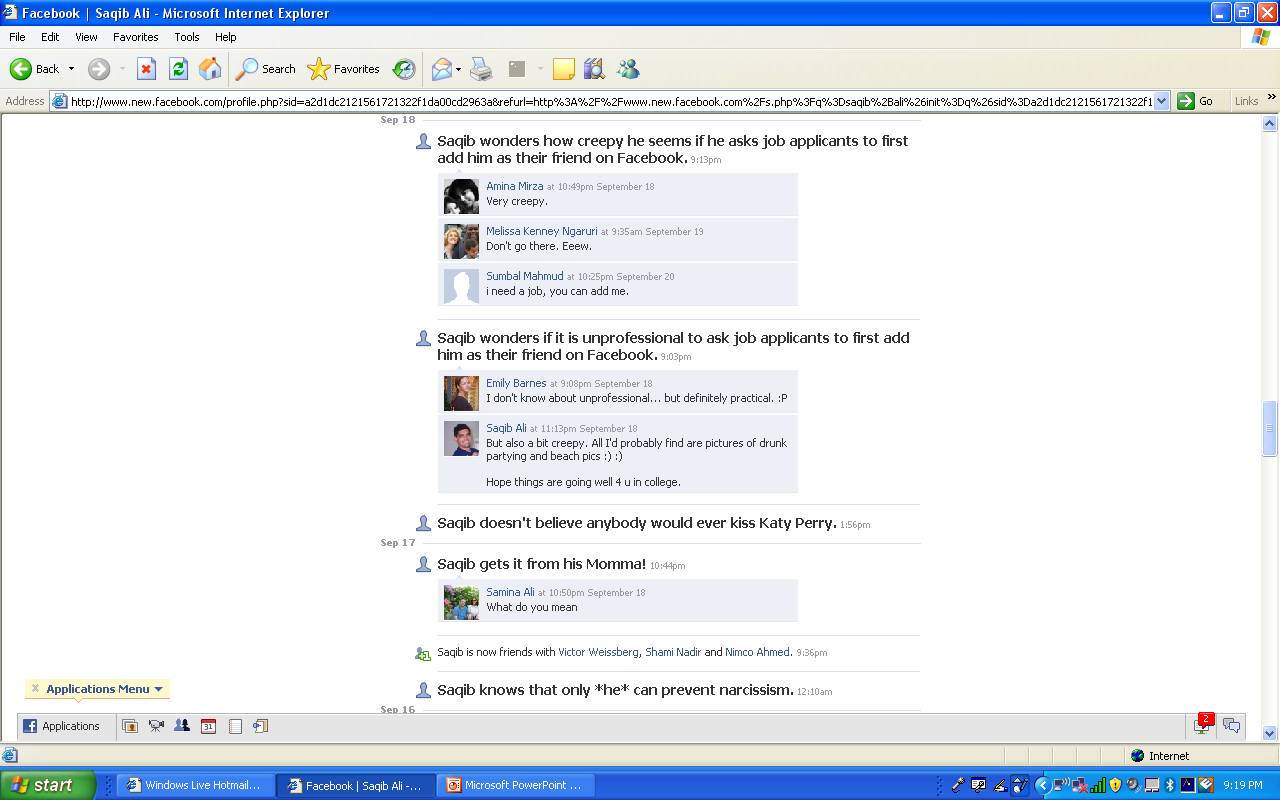Image resolution: width=1280 pixels, height=800 pixels.
Task: Click the vertical scrollbar thumb
Action: pyautogui.click(x=1270, y=428)
